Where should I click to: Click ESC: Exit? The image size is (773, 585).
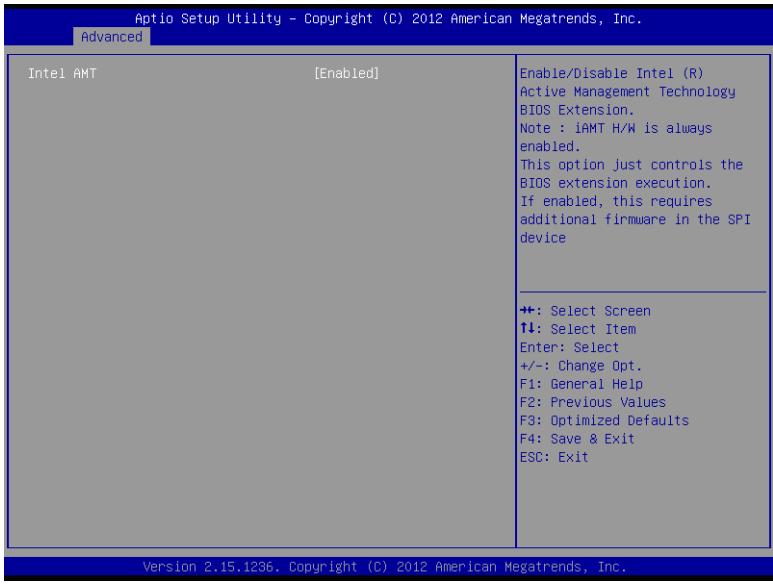click(x=554, y=457)
